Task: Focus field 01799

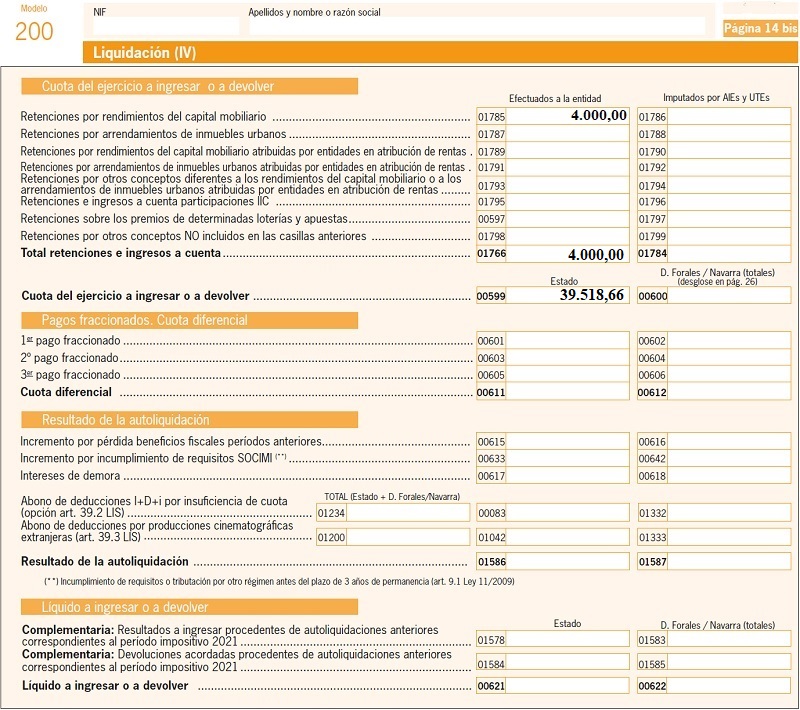Action: (729, 237)
